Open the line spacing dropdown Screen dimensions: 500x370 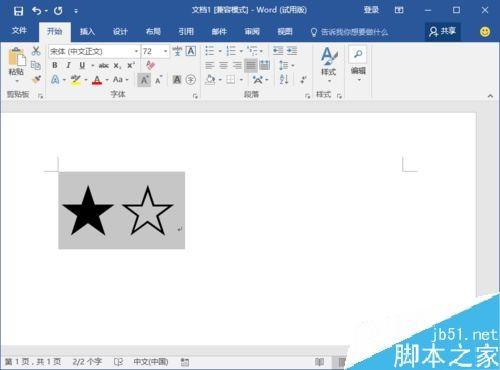tap(286, 65)
